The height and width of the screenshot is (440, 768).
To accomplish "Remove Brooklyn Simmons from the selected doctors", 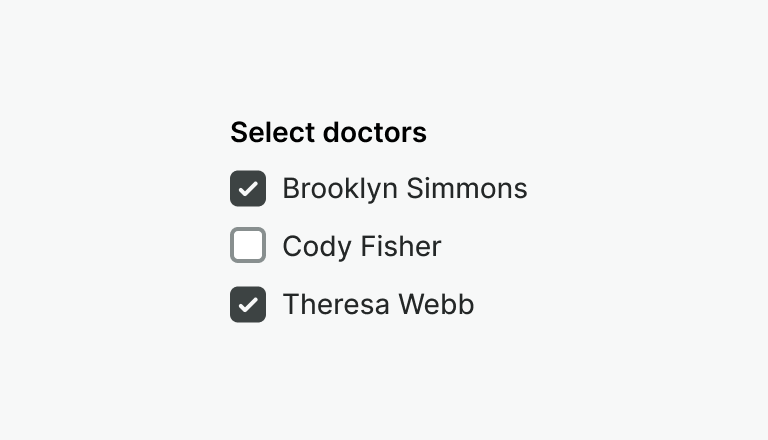I will click(x=248, y=188).
